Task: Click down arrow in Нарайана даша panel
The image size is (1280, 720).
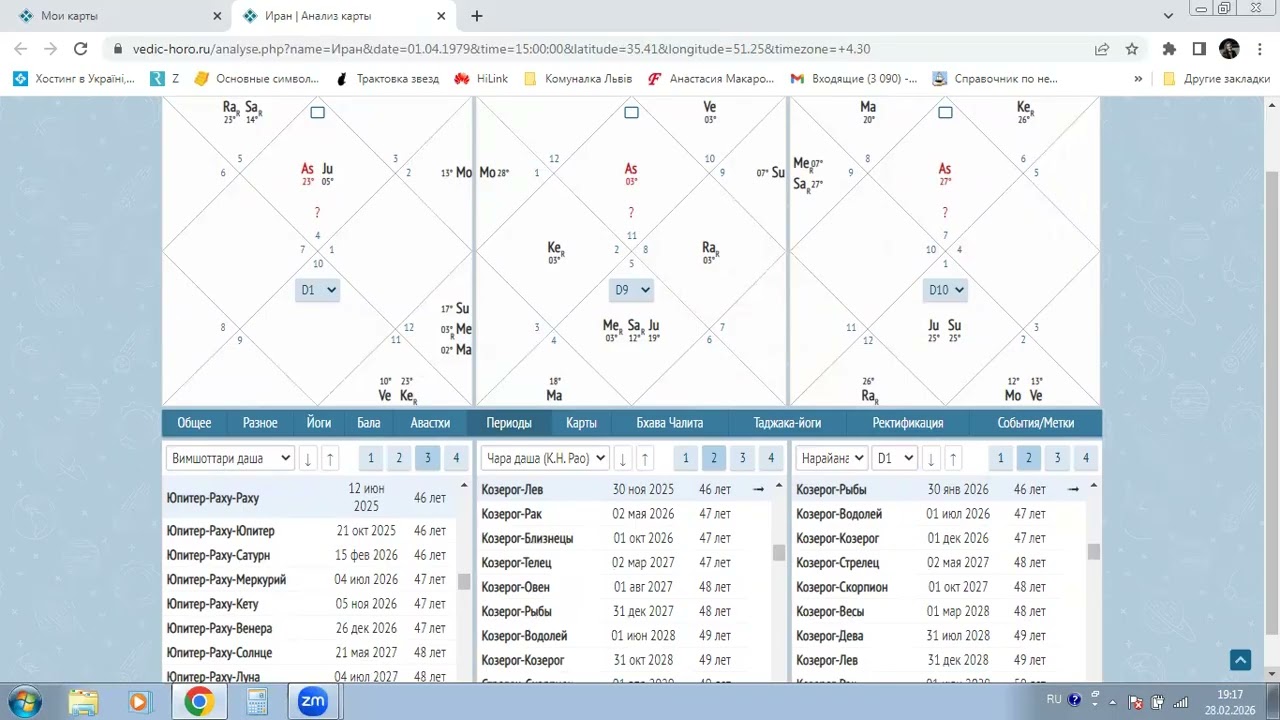Action: (931, 459)
